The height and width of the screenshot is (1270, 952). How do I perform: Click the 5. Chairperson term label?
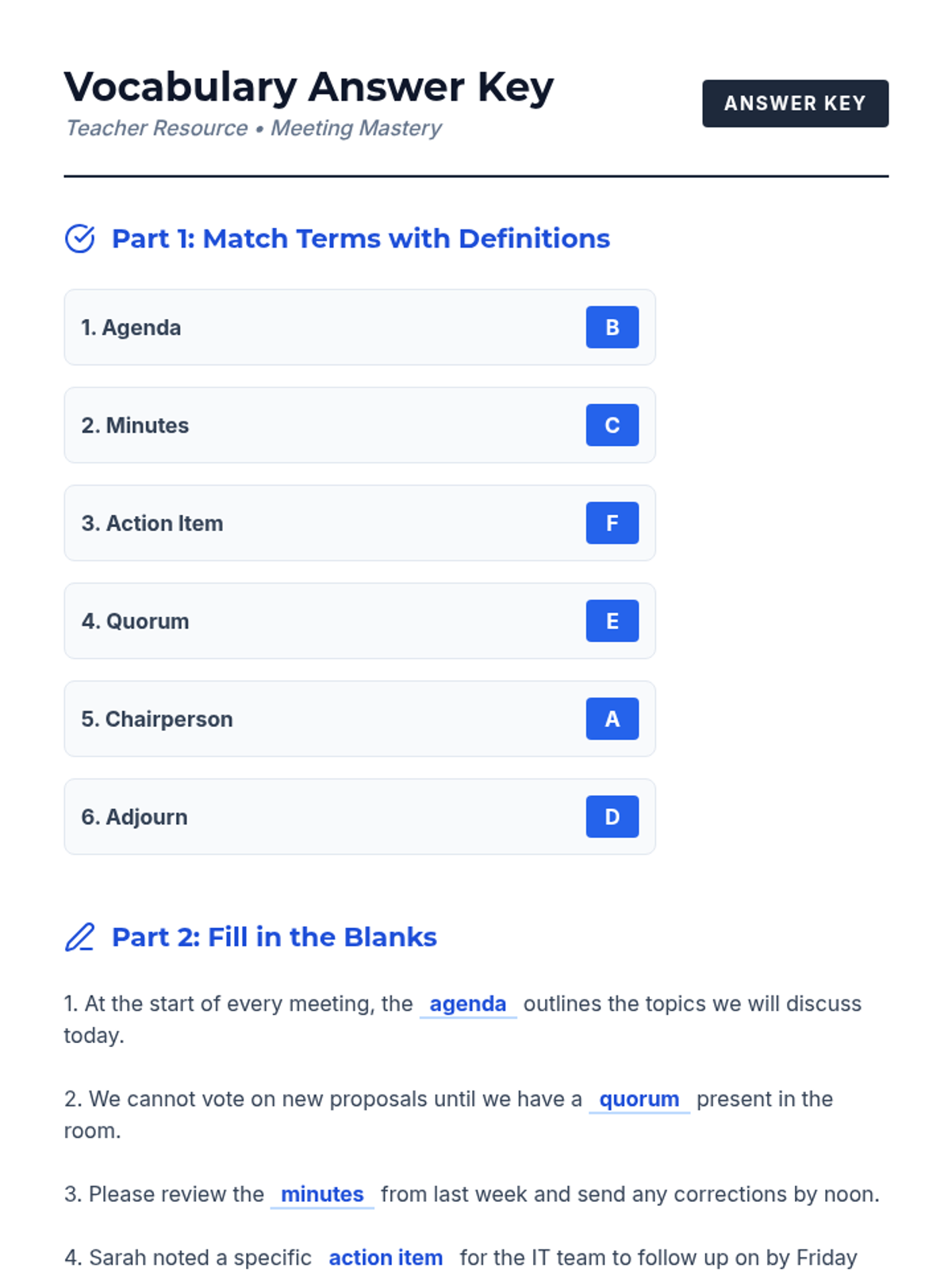click(x=157, y=719)
